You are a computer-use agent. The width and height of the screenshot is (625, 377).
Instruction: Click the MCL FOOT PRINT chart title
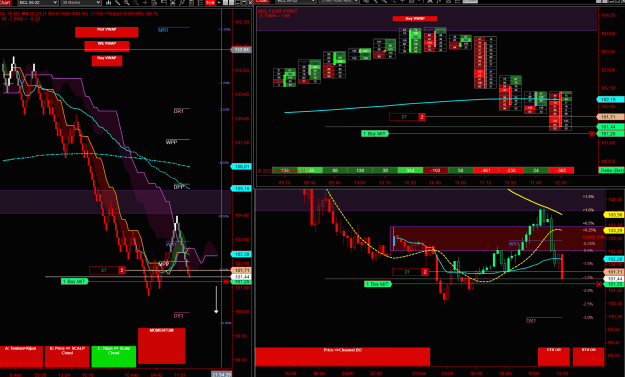pos(277,11)
